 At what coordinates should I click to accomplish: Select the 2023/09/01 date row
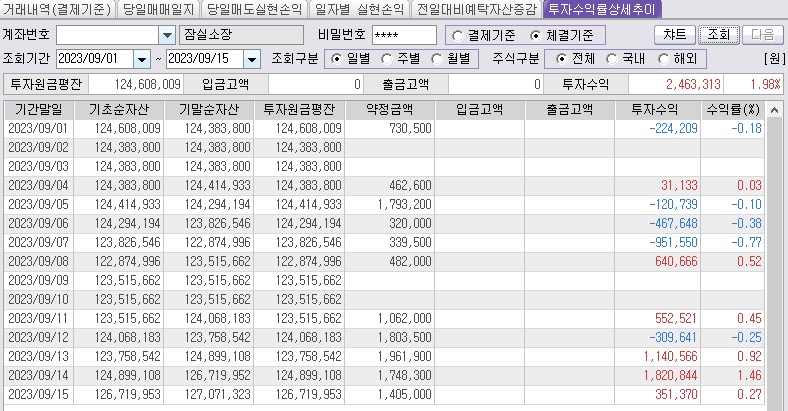[384, 129]
